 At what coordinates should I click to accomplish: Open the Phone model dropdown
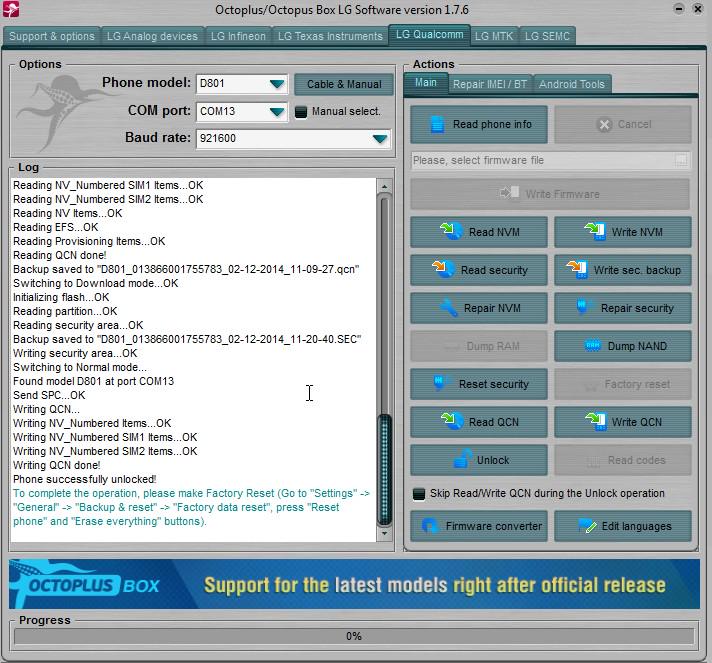[x=277, y=84]
